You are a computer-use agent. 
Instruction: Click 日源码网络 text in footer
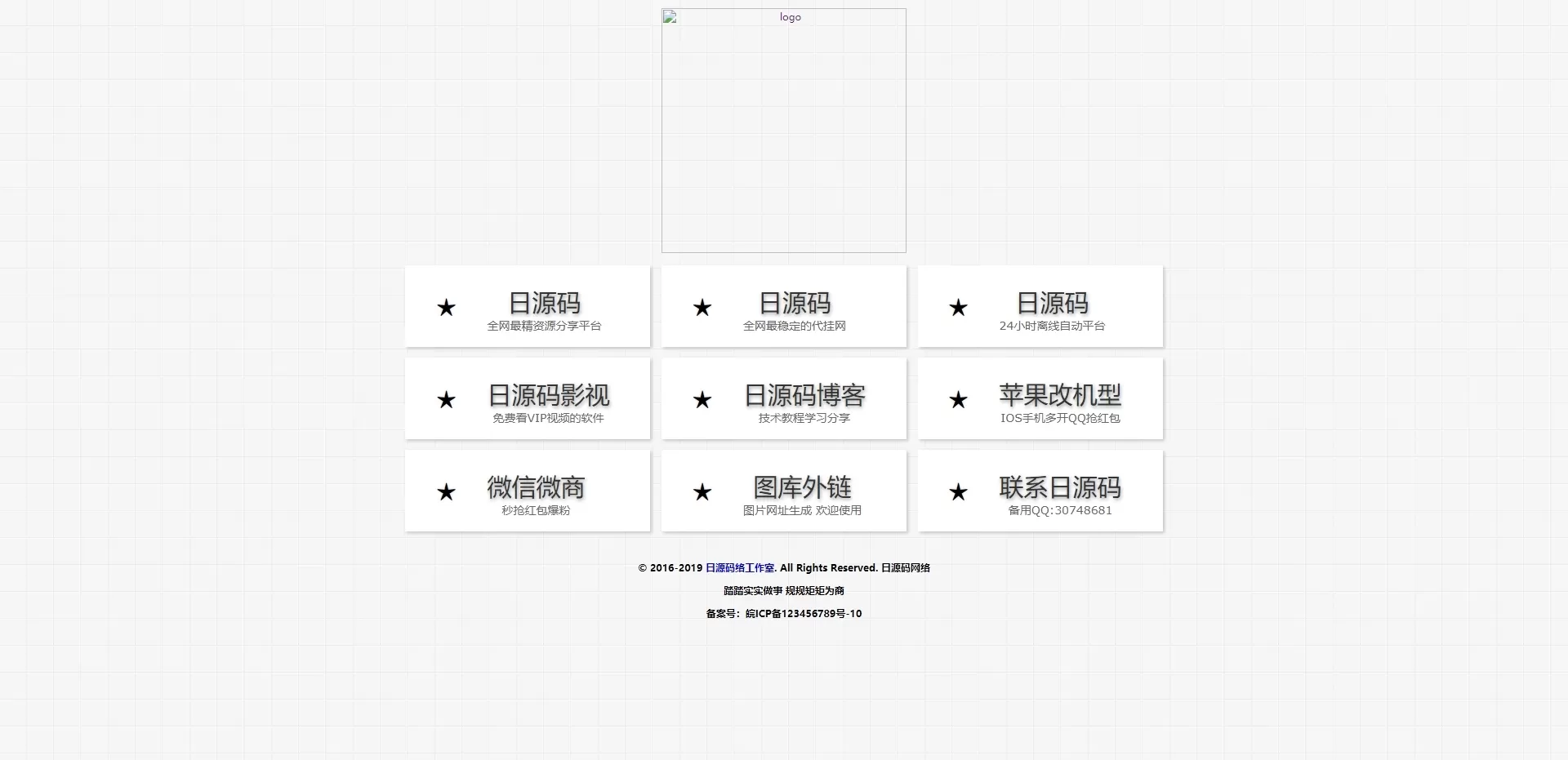click(x=906, y=568)
